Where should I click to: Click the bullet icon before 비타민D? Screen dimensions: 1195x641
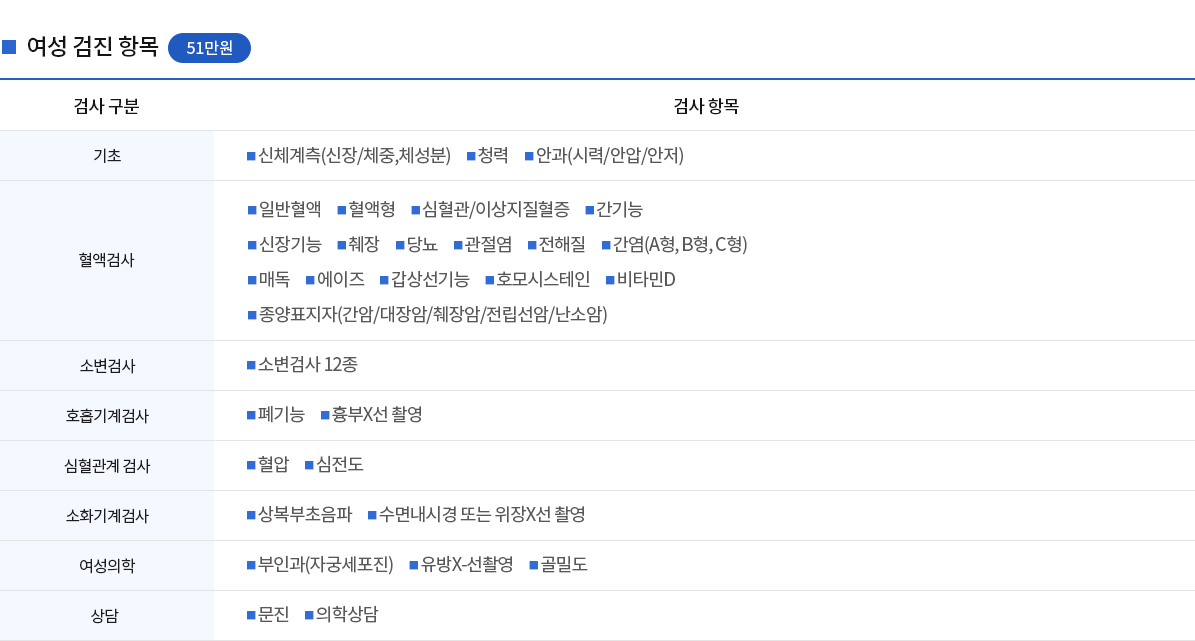[x=610, y=280]
